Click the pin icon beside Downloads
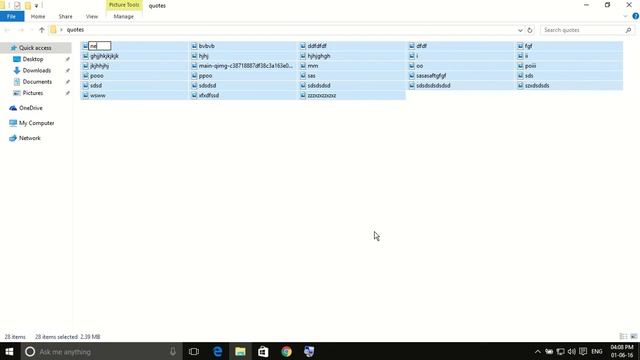This screenshot has width=640, height=360. click(67, 71)
